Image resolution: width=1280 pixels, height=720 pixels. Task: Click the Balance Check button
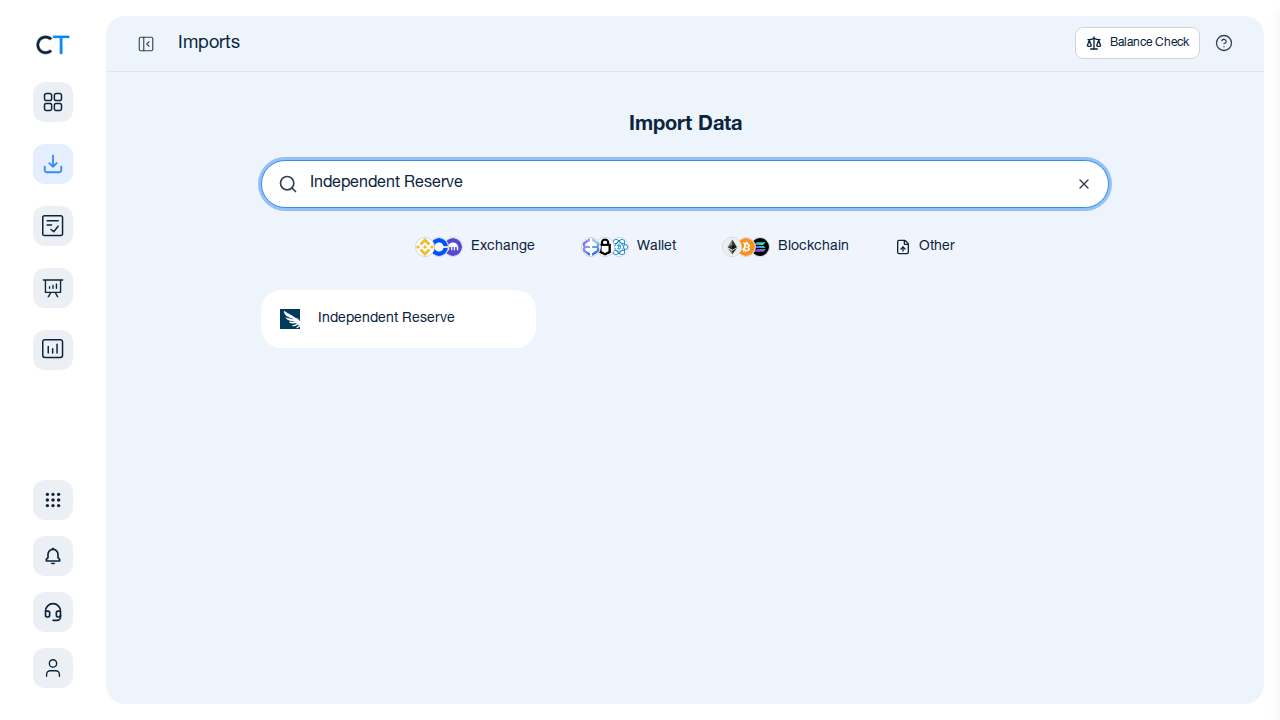(x=1137, y=43)
